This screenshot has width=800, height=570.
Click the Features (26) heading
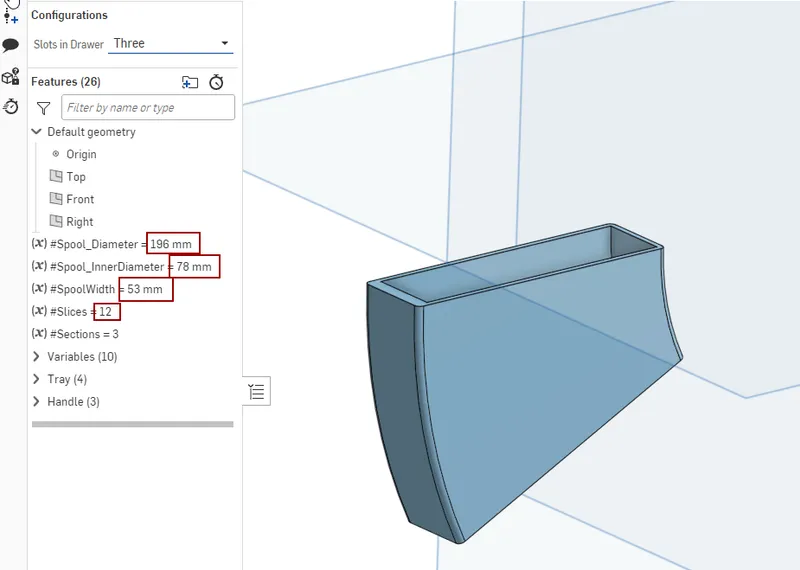[x=66, y=82]
